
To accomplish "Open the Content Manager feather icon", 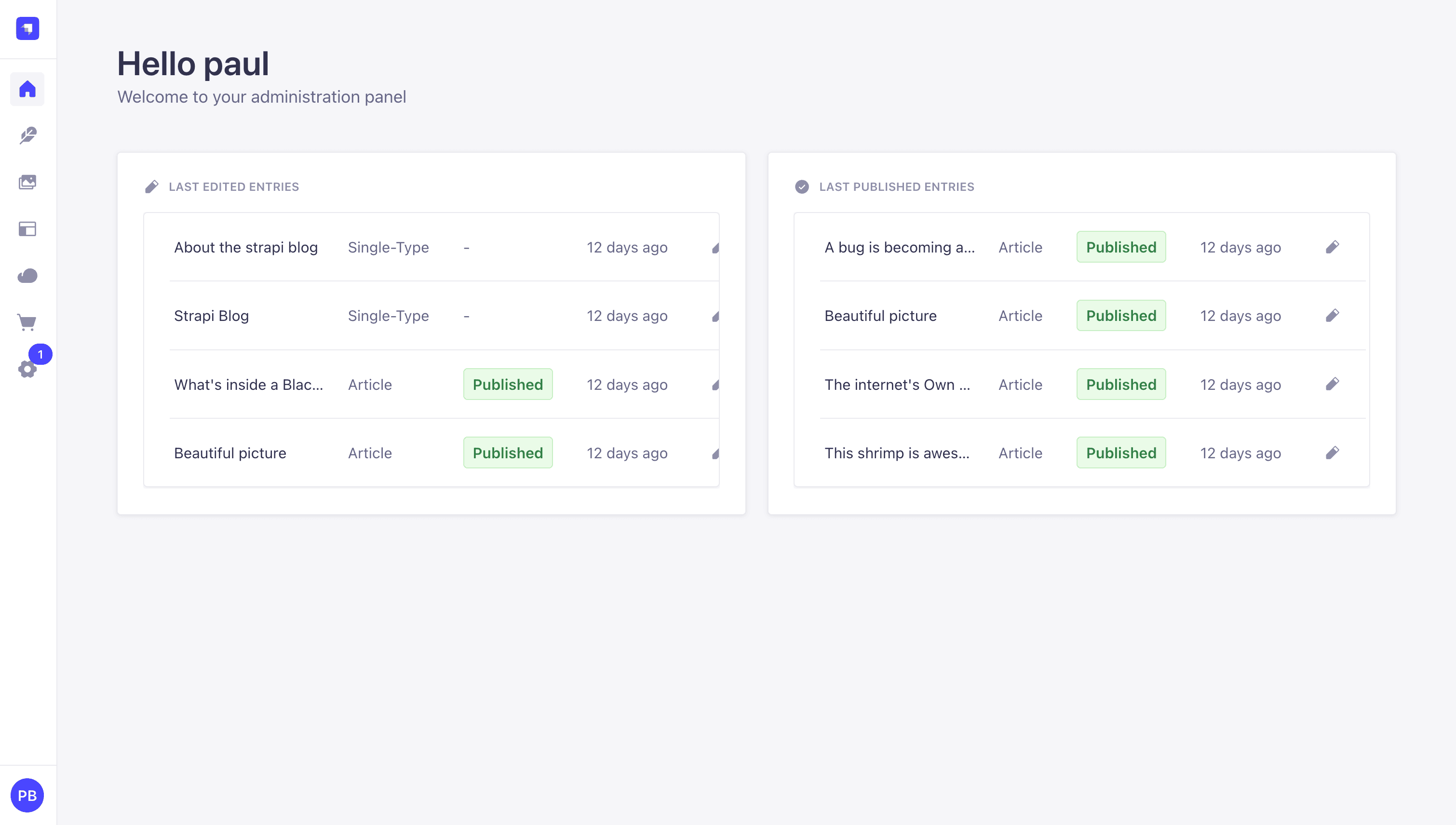I will pyautogui.click(x=27, y=135).
